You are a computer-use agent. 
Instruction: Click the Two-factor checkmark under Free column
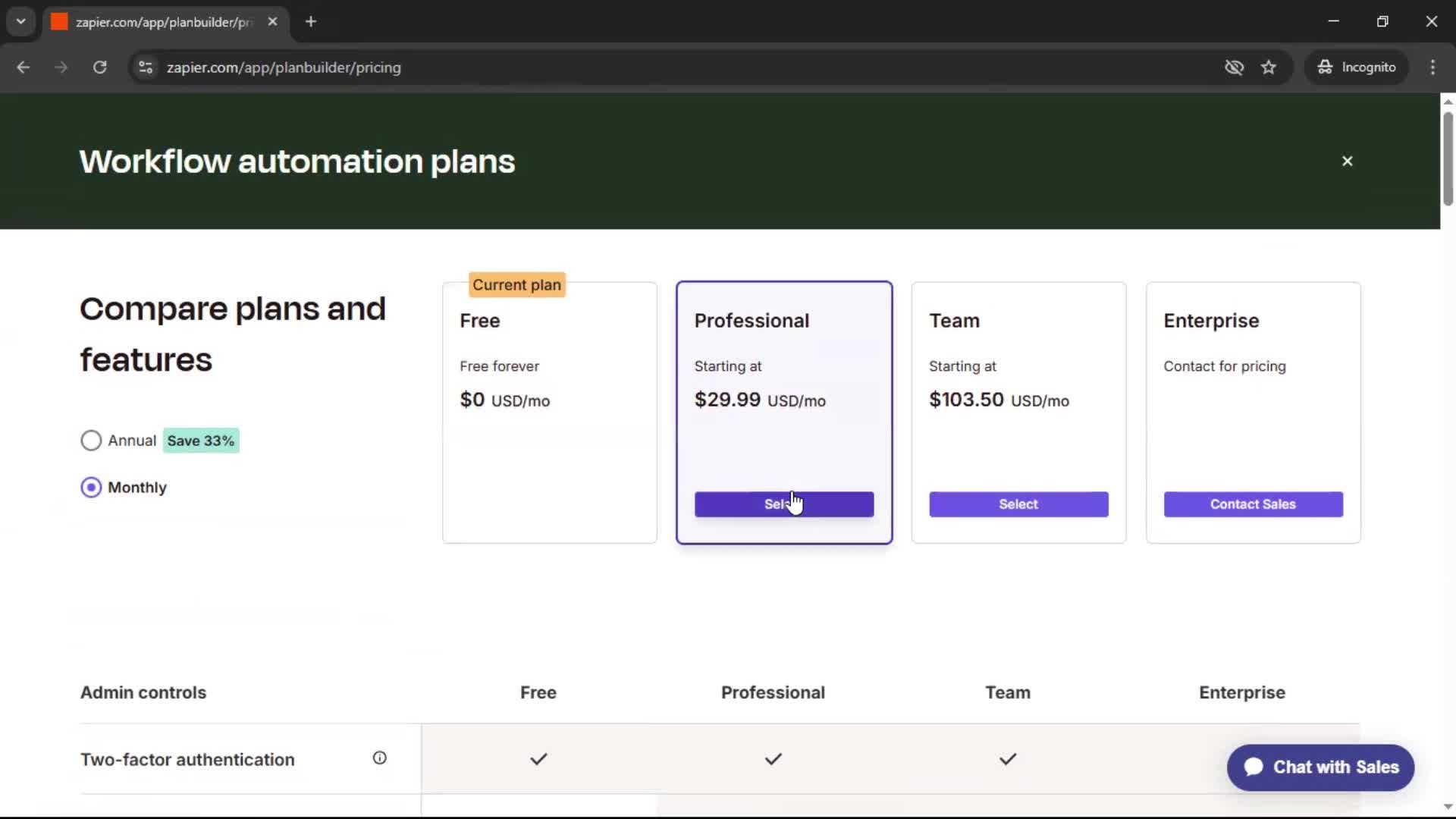tap(538, 759)
